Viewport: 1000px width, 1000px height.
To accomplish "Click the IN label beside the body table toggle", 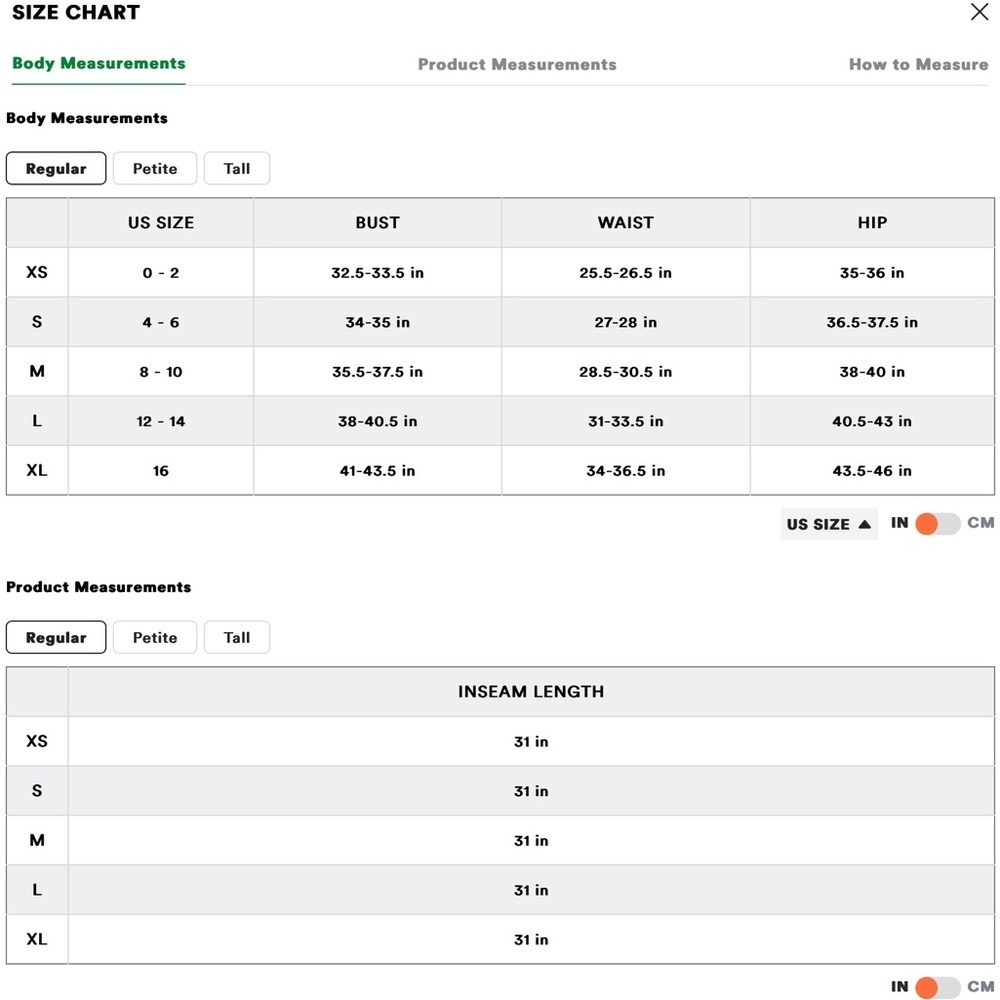I will (x=899, y=523).
